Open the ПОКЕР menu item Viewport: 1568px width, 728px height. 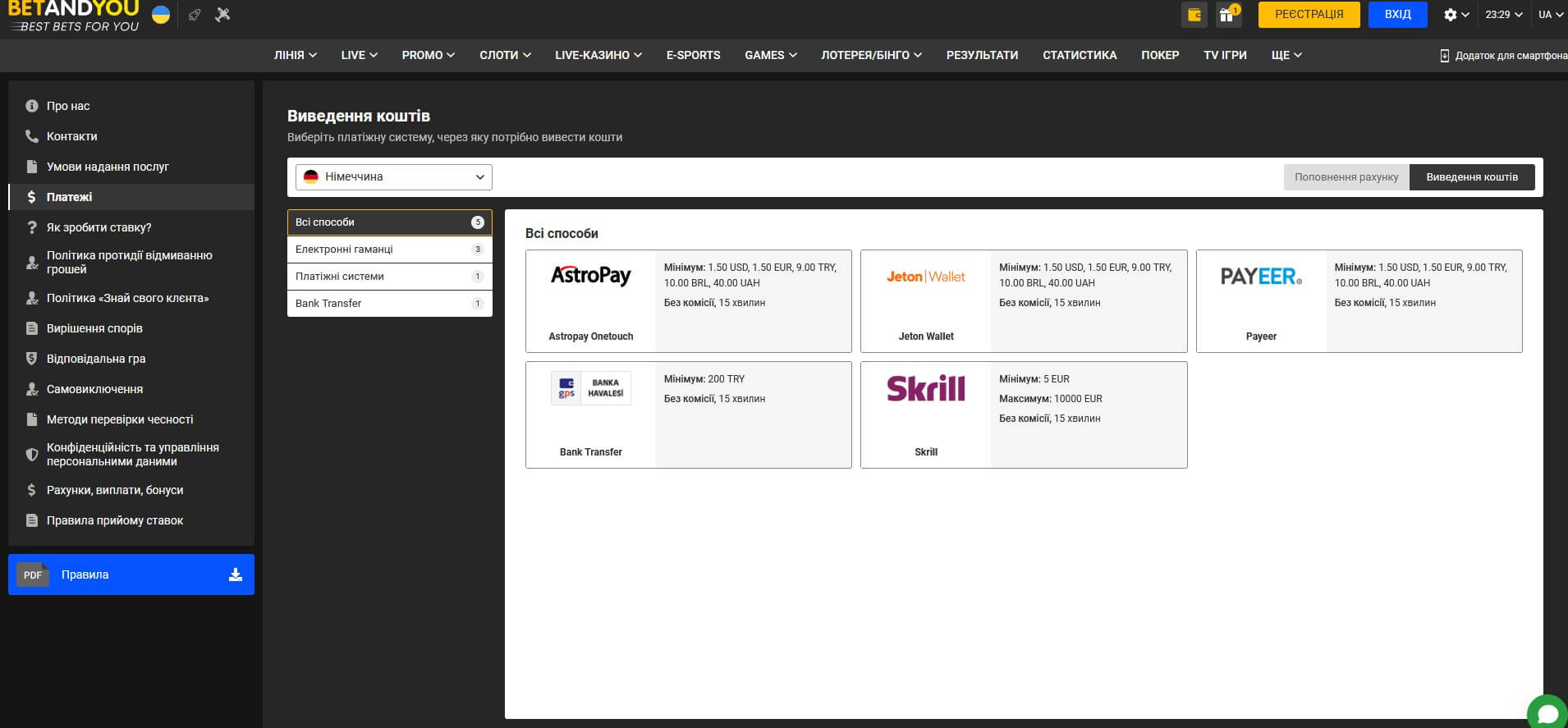click(1160, 55)
